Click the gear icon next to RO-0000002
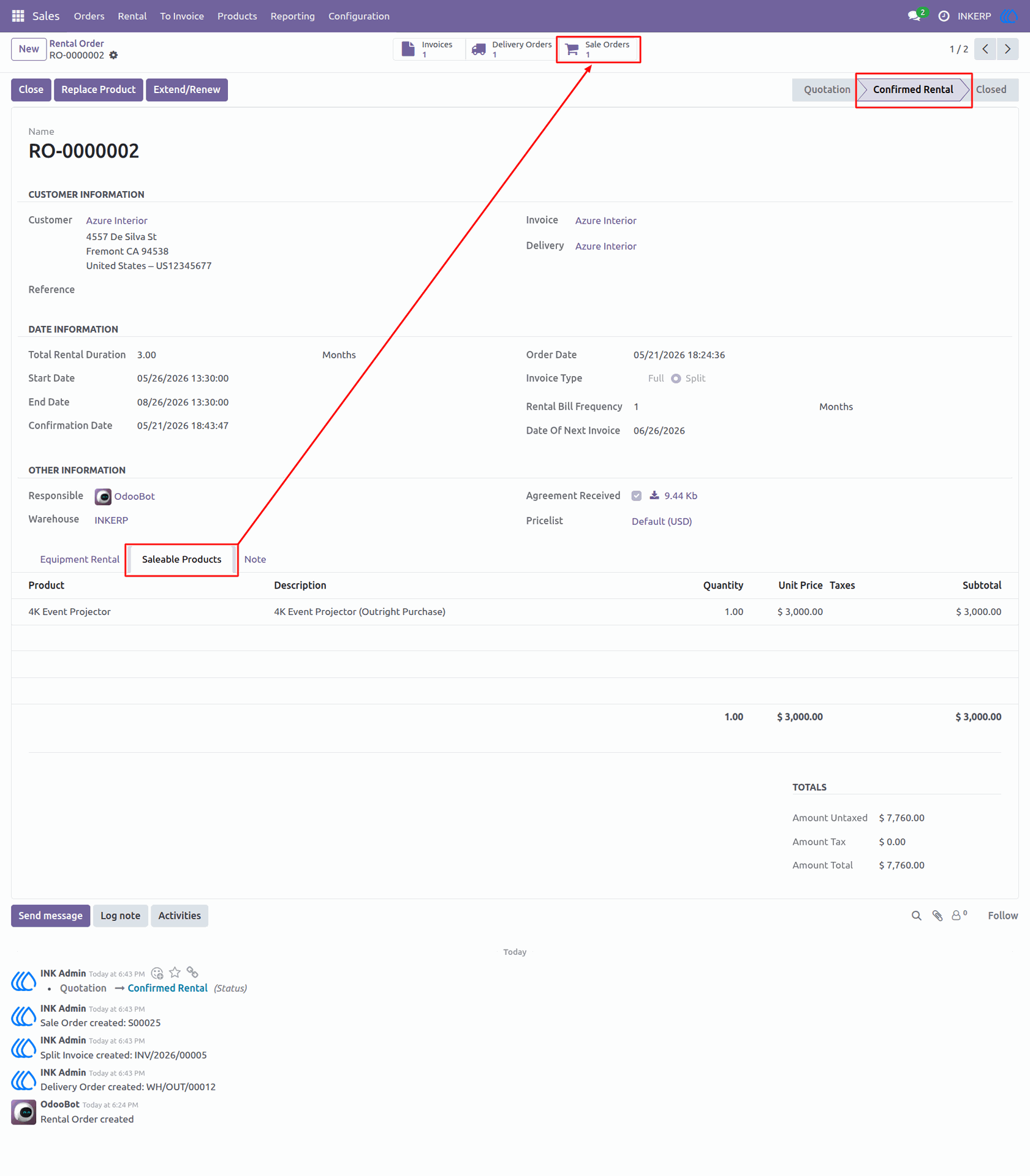This screenshot has height=1176, width=1030. click(113, 55)
